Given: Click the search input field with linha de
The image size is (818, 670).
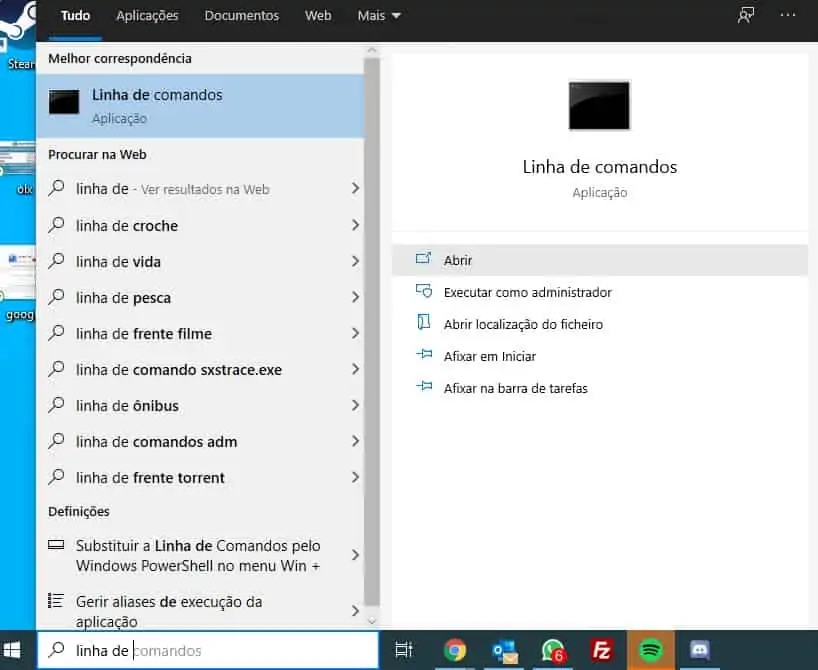Looking at the screenshot, I should pos(208,650).
